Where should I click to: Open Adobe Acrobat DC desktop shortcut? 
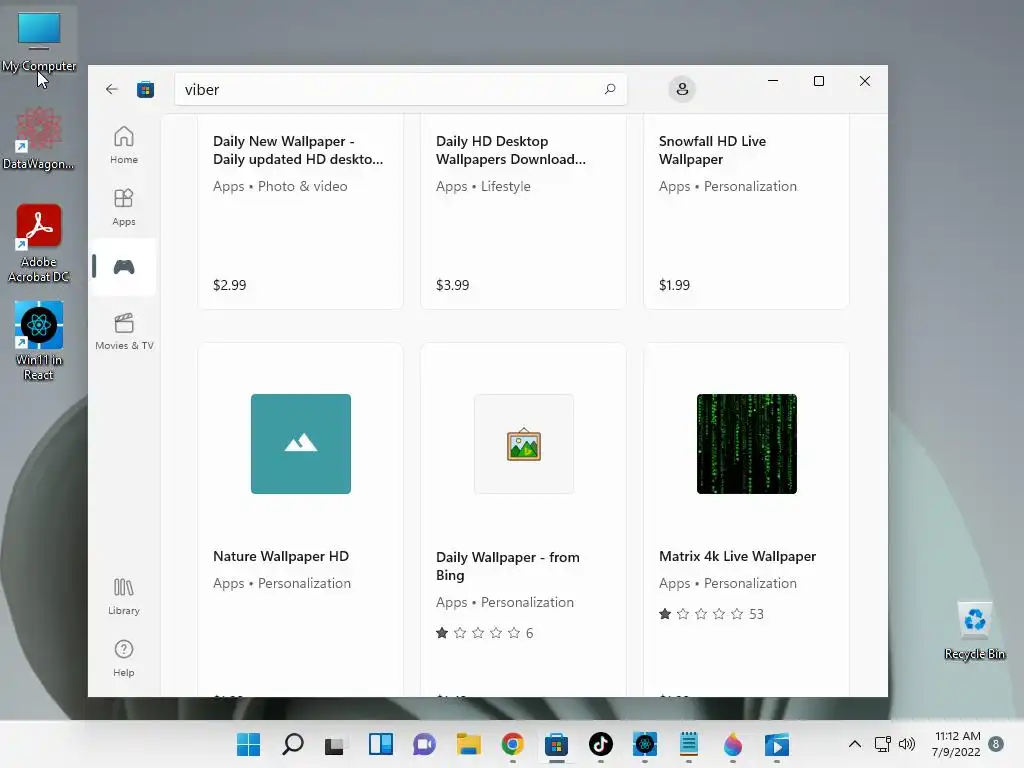(39, 244)
